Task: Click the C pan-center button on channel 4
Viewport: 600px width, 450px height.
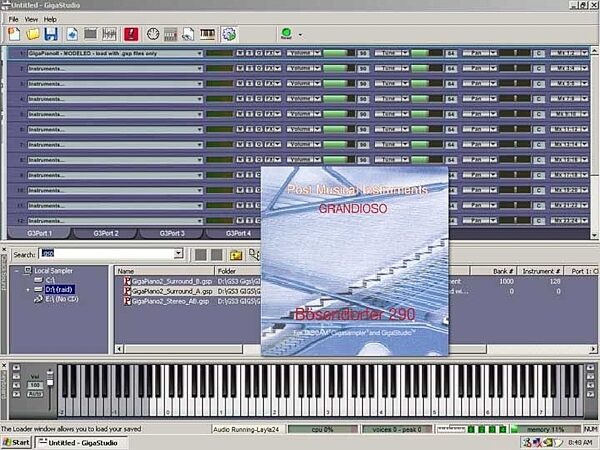Action: 539,99
